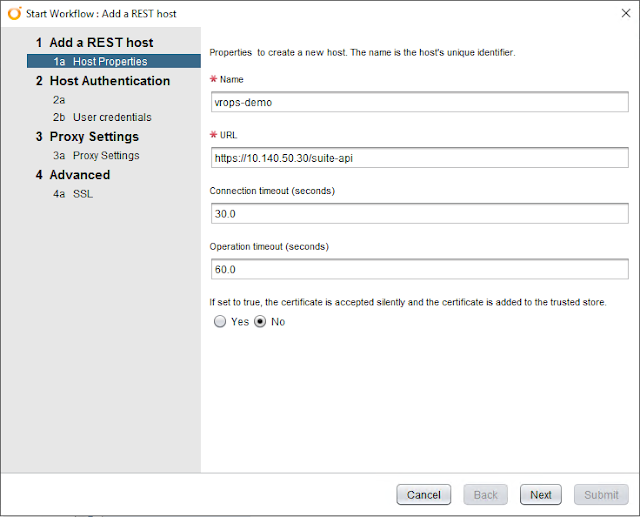Screen dimensions: 640x517
Task: Select the Yes radio button
Action: tap(220, 322)
